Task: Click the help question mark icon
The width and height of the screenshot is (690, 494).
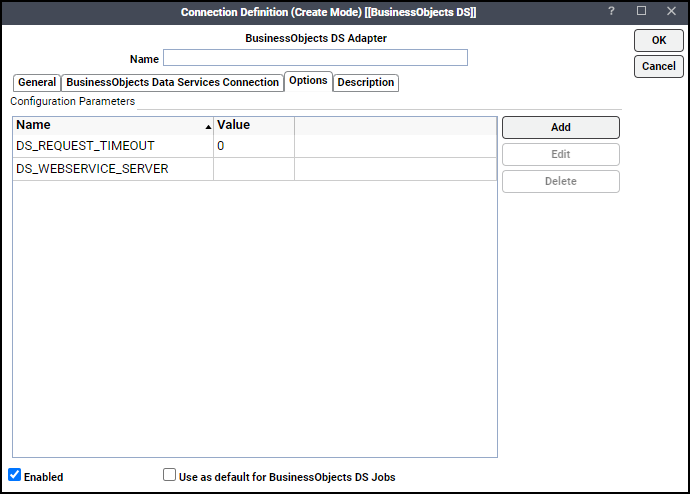Action: (x=611, y=11)
